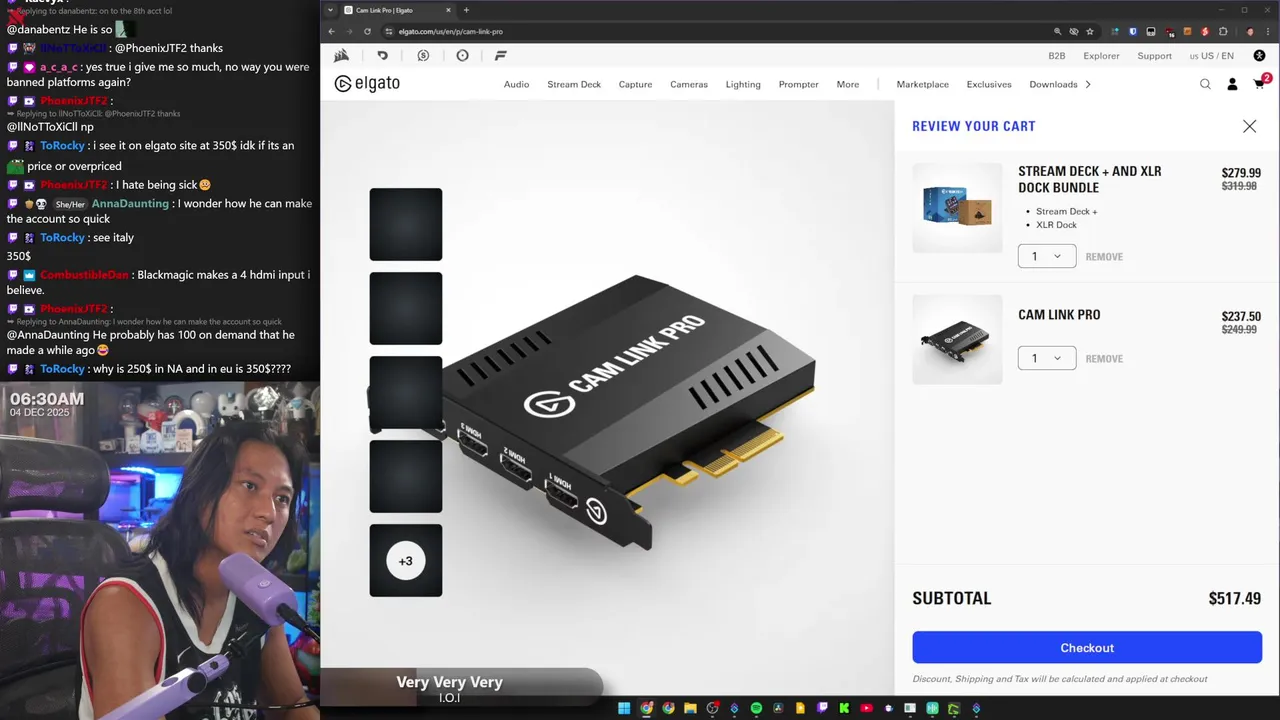Change the US / EN region selector
The width and height of the screenshot is (1280, 720).
(x=1211, y=56)
